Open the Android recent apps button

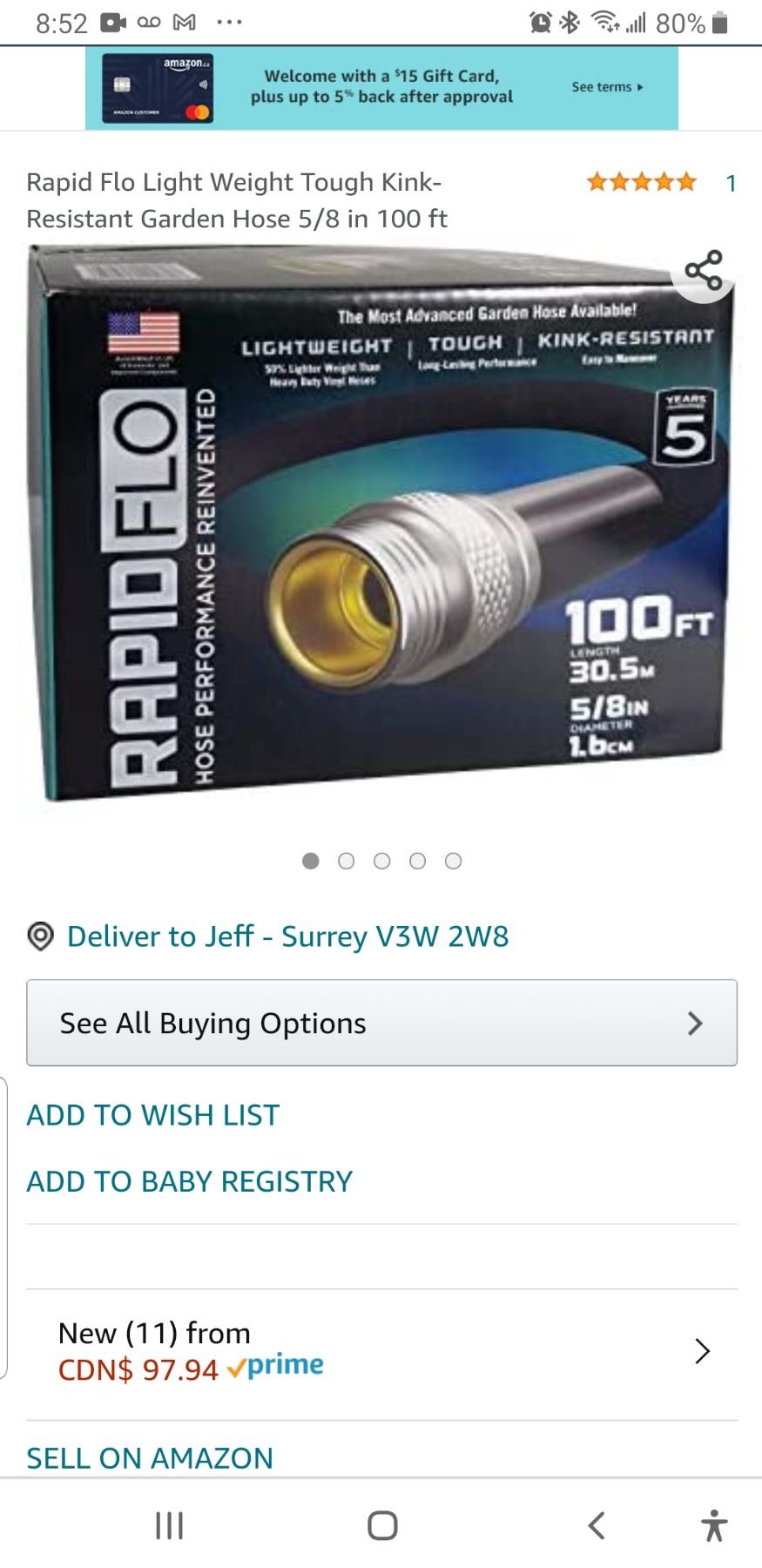click(x=169, y=1525)
